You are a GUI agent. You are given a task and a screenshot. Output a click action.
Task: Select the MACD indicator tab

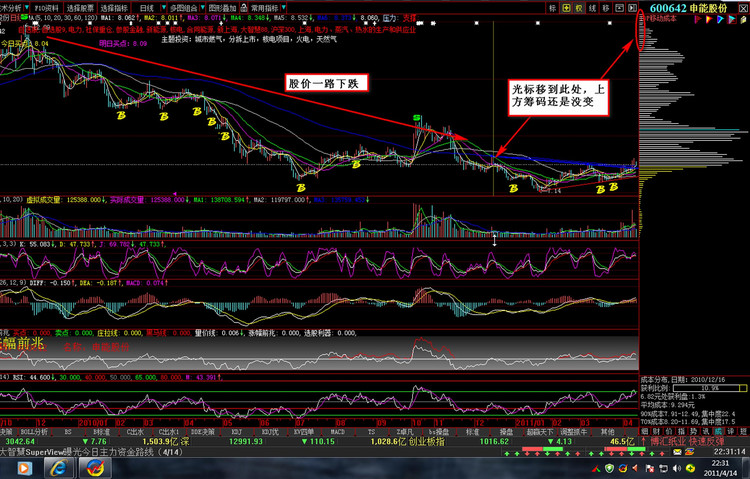[x=338, y=432]
